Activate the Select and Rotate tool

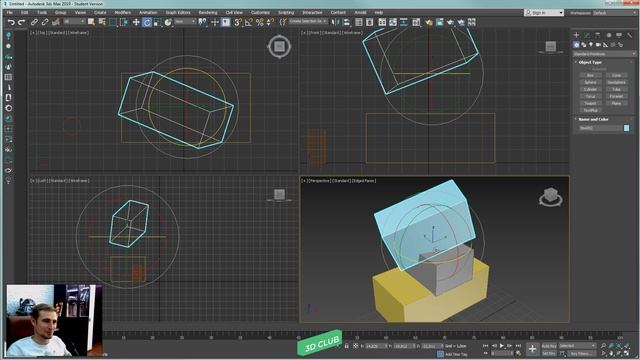[147, 22]
